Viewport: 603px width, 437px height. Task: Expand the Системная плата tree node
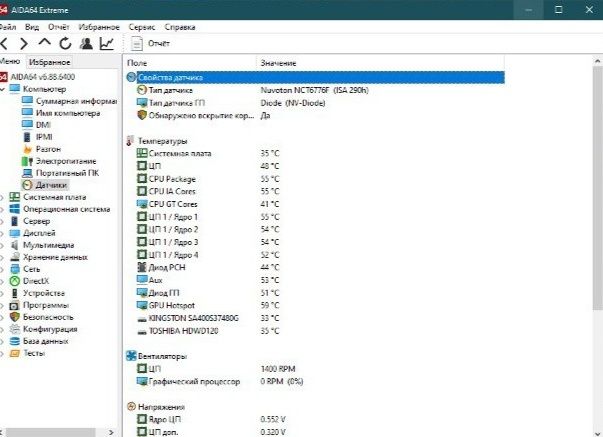pyautogui.click(x=2, y=198)
